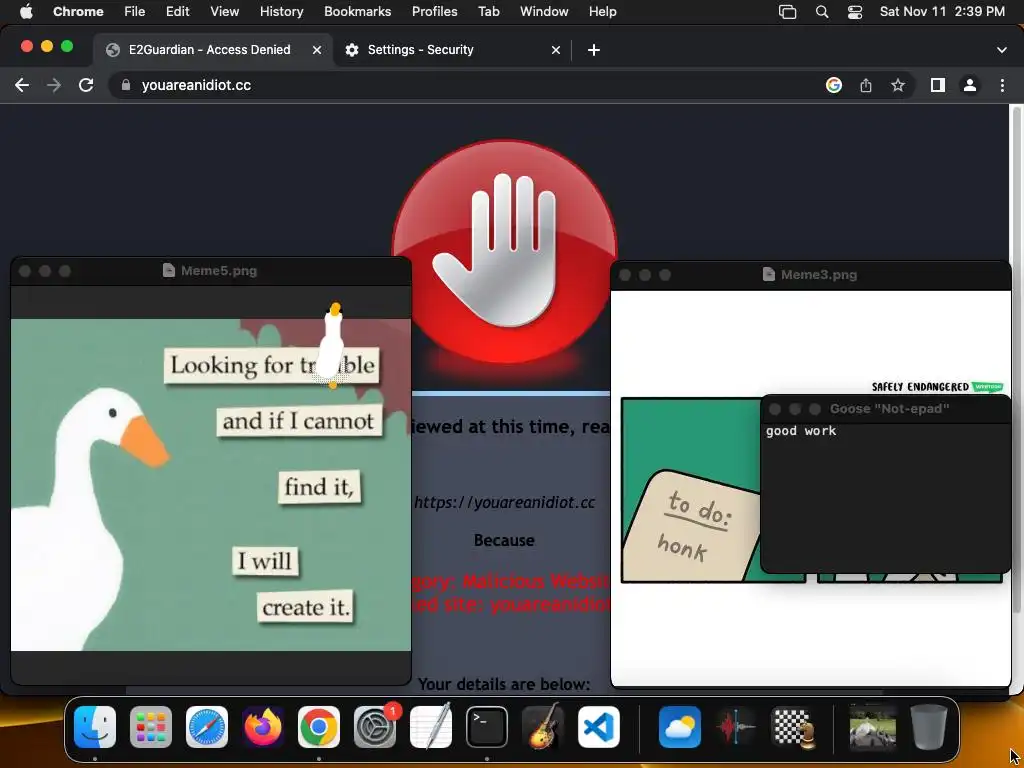Open the Edit menu
This screenshot has height=768, width=1024.
click(177, 12)
